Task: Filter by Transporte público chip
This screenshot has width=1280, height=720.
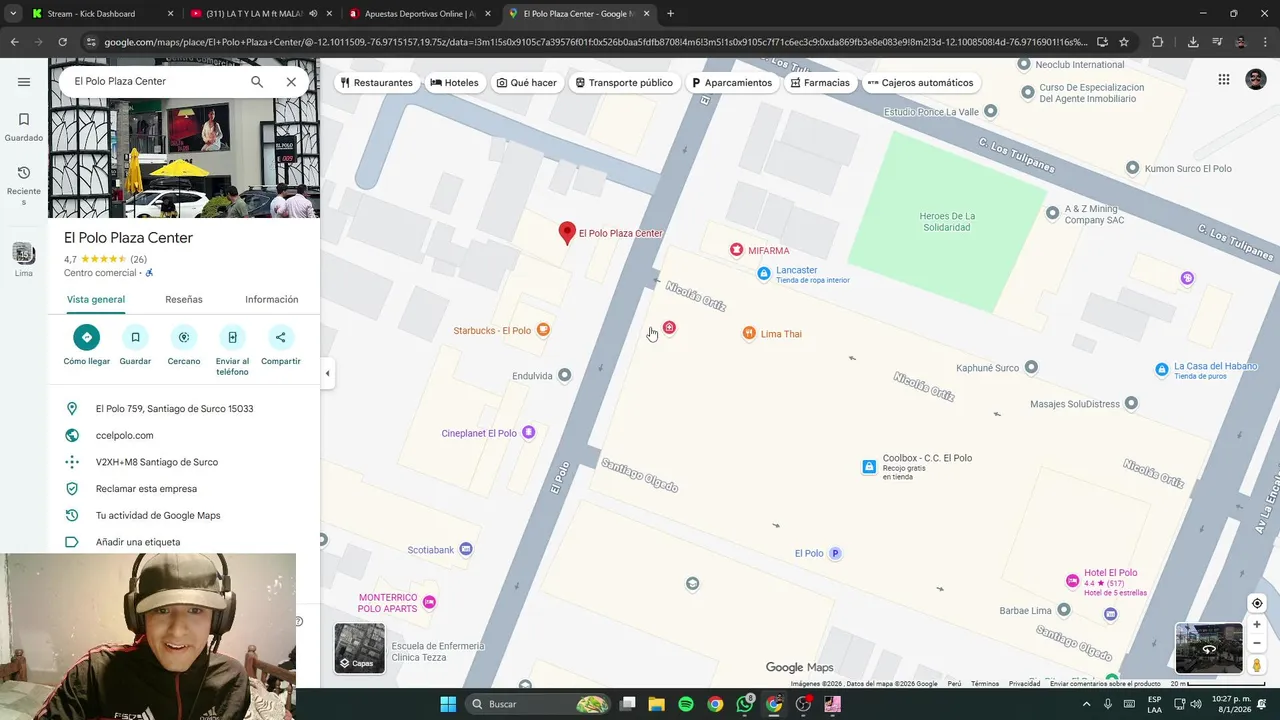Action: pyautogui.click(x=624, y=83)
